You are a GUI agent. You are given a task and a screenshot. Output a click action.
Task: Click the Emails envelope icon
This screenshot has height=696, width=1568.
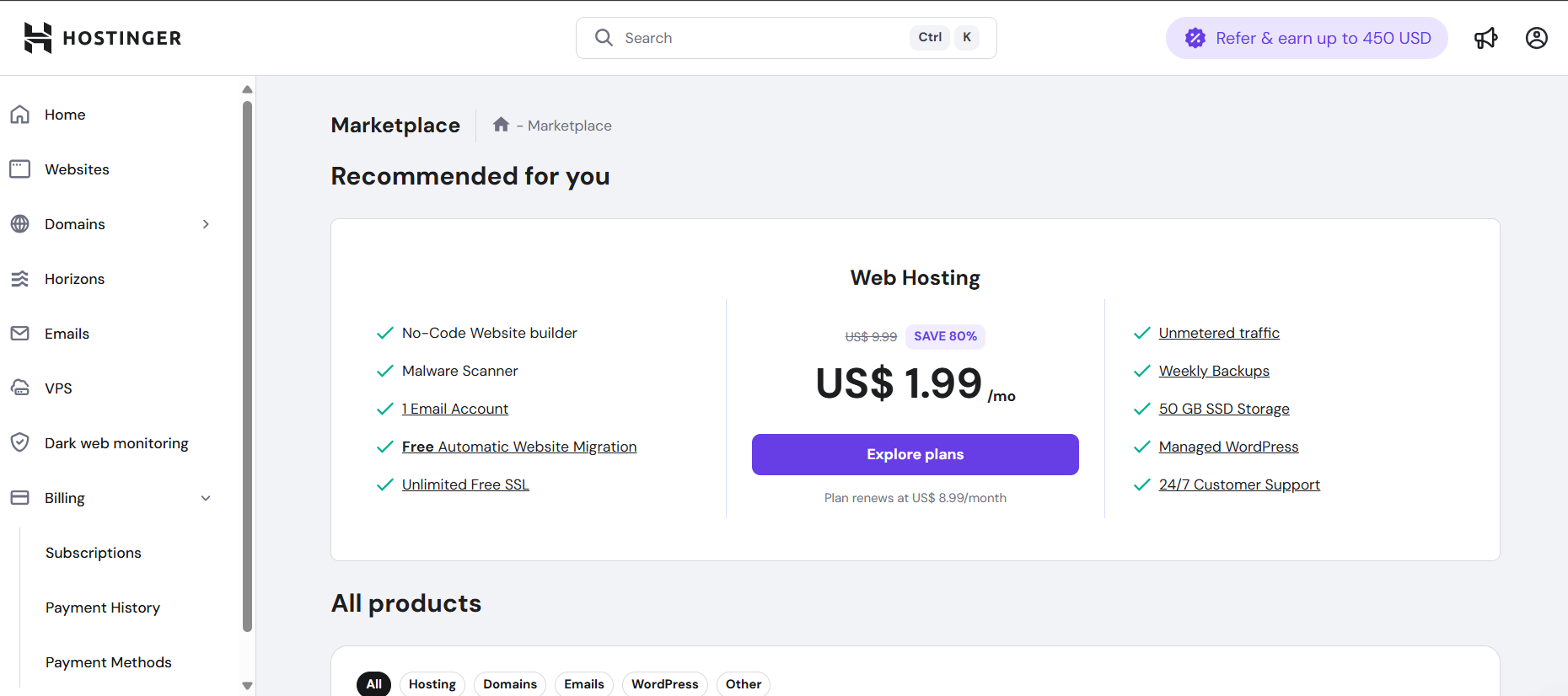click(x=20, y=334)
